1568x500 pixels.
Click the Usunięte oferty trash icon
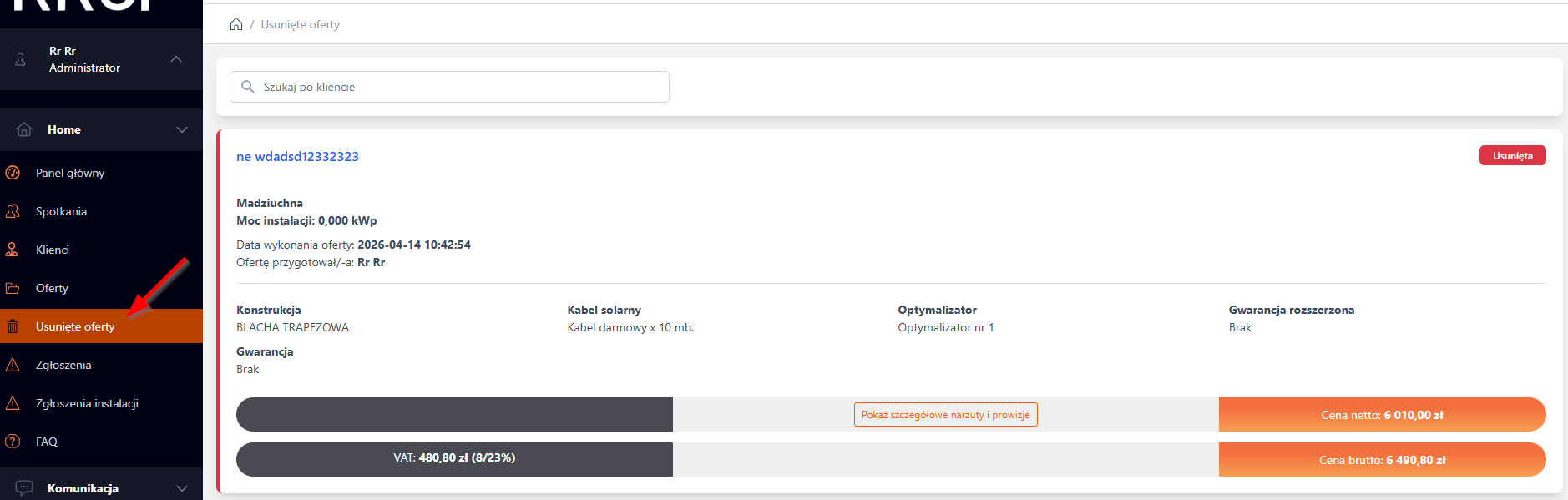13,326
